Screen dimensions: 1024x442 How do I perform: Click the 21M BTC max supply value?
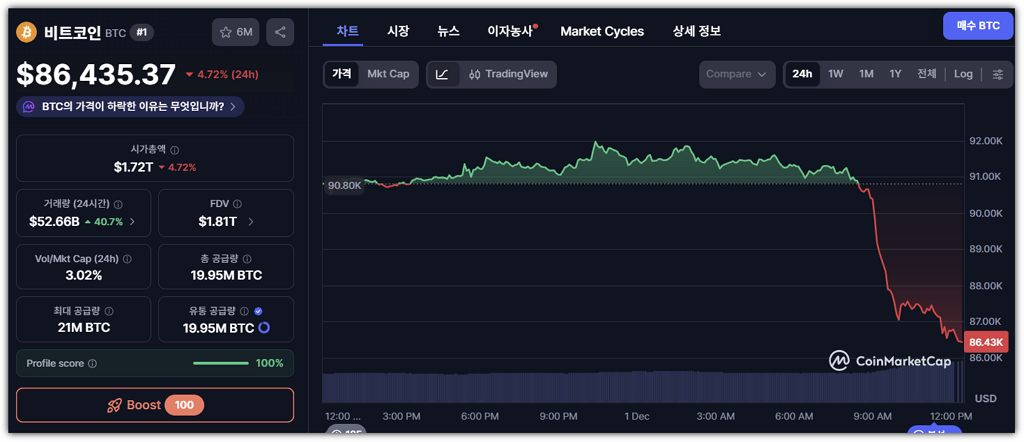tap(84, 328)
